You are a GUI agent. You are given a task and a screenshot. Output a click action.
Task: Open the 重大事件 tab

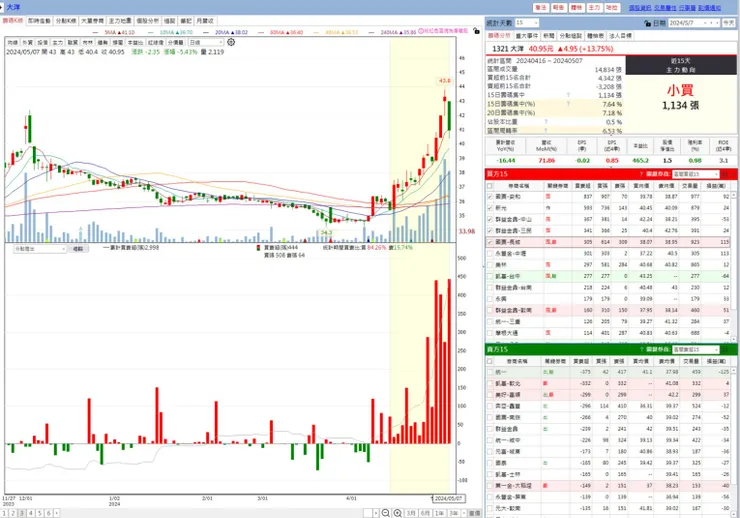[527, 36]
